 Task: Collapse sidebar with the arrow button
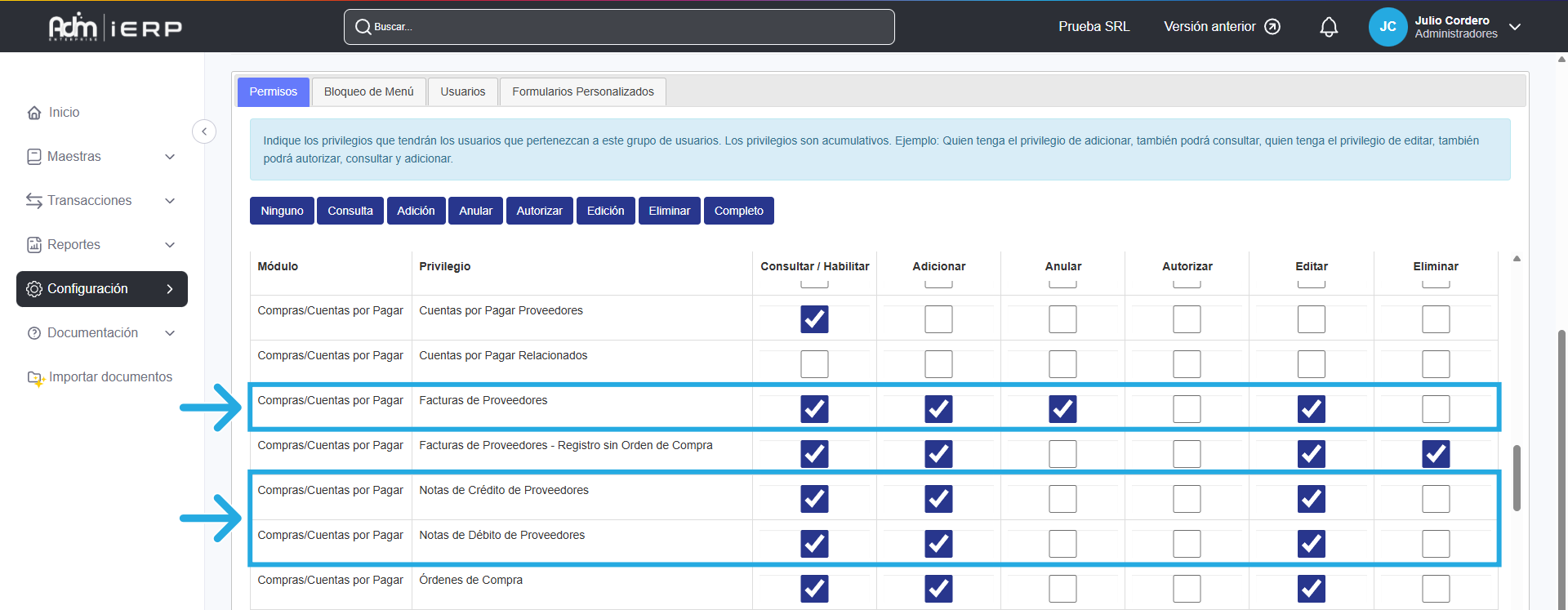204,131
